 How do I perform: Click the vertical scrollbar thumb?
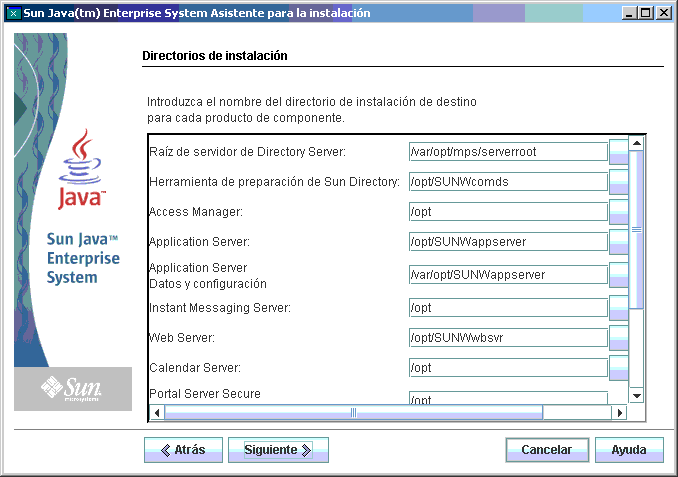636,229
